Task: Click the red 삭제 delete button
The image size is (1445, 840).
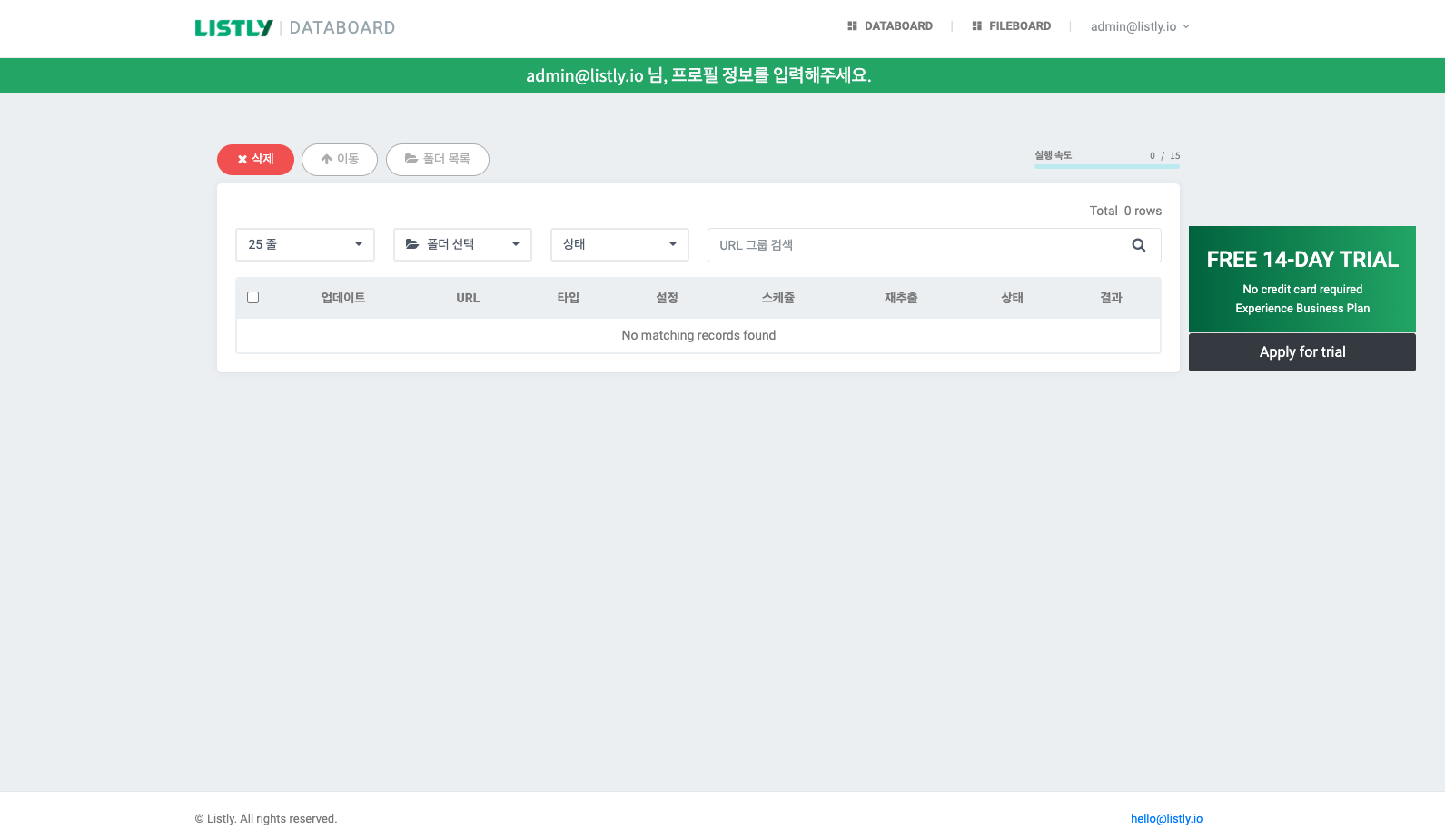Action: (x=255, y=160)
